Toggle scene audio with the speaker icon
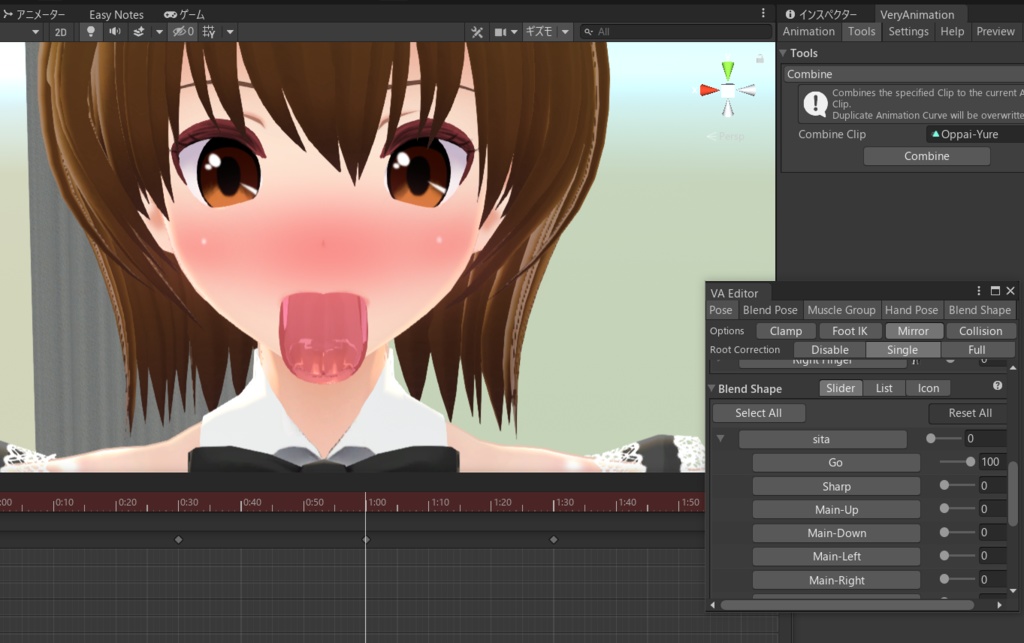Screen dimensions: 1024x643 click(114, 31)
